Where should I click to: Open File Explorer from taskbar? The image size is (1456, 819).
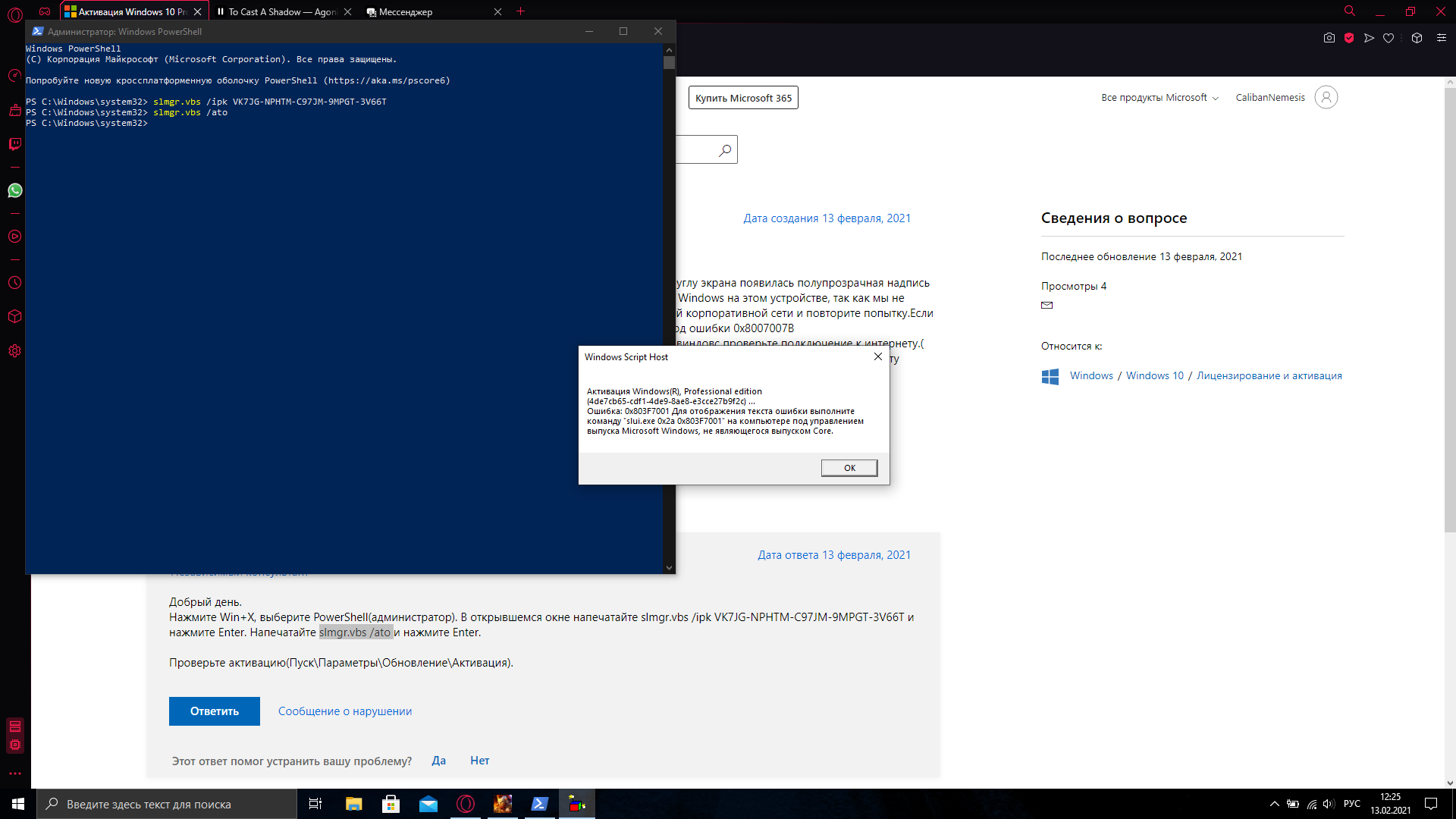point(354,804)
